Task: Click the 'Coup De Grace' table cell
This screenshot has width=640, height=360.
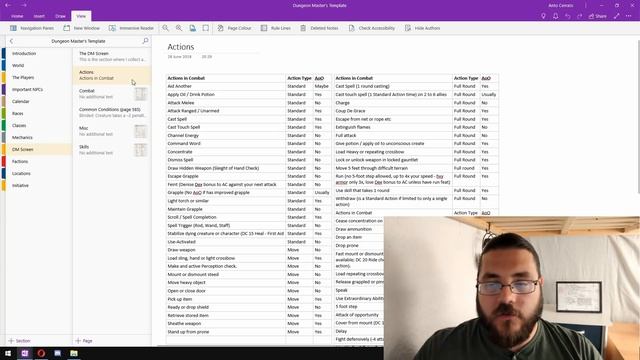Action: point(393,111)
